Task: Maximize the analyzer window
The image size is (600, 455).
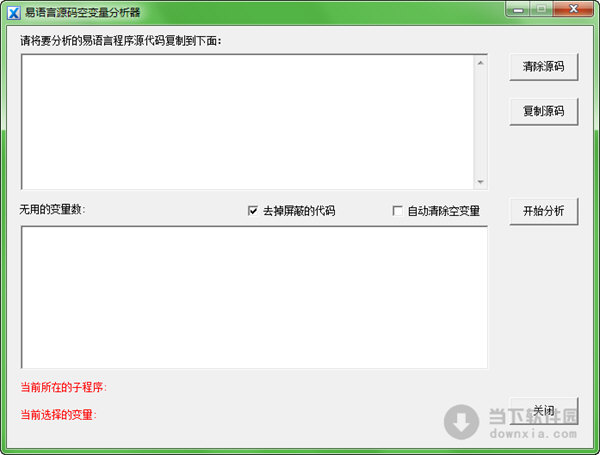Action: [x=541, y=9]
